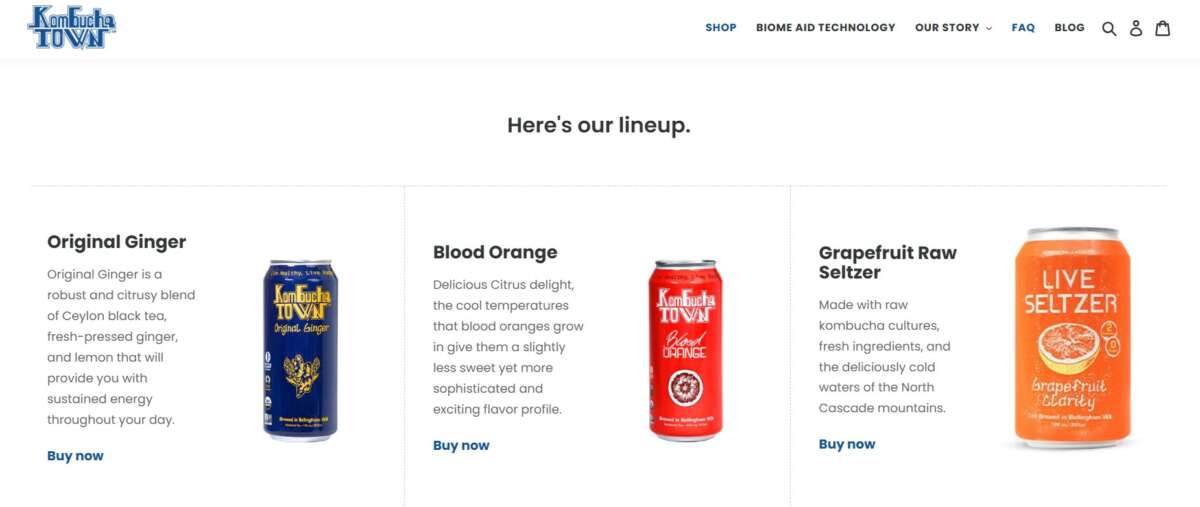This screenshot has width=1200, height=507.
Task: Click Buy now under Original Ginger
Action: coord(75,456)
